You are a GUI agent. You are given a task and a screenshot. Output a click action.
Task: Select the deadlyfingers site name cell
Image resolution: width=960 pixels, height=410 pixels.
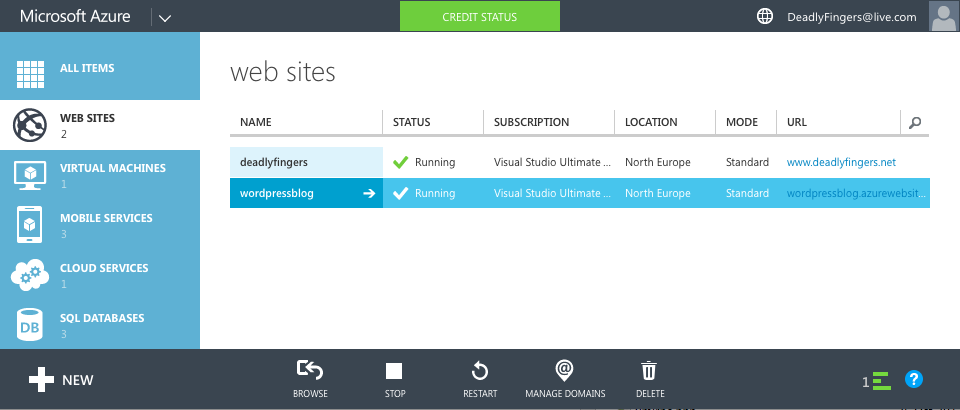(x=306, y=162)
